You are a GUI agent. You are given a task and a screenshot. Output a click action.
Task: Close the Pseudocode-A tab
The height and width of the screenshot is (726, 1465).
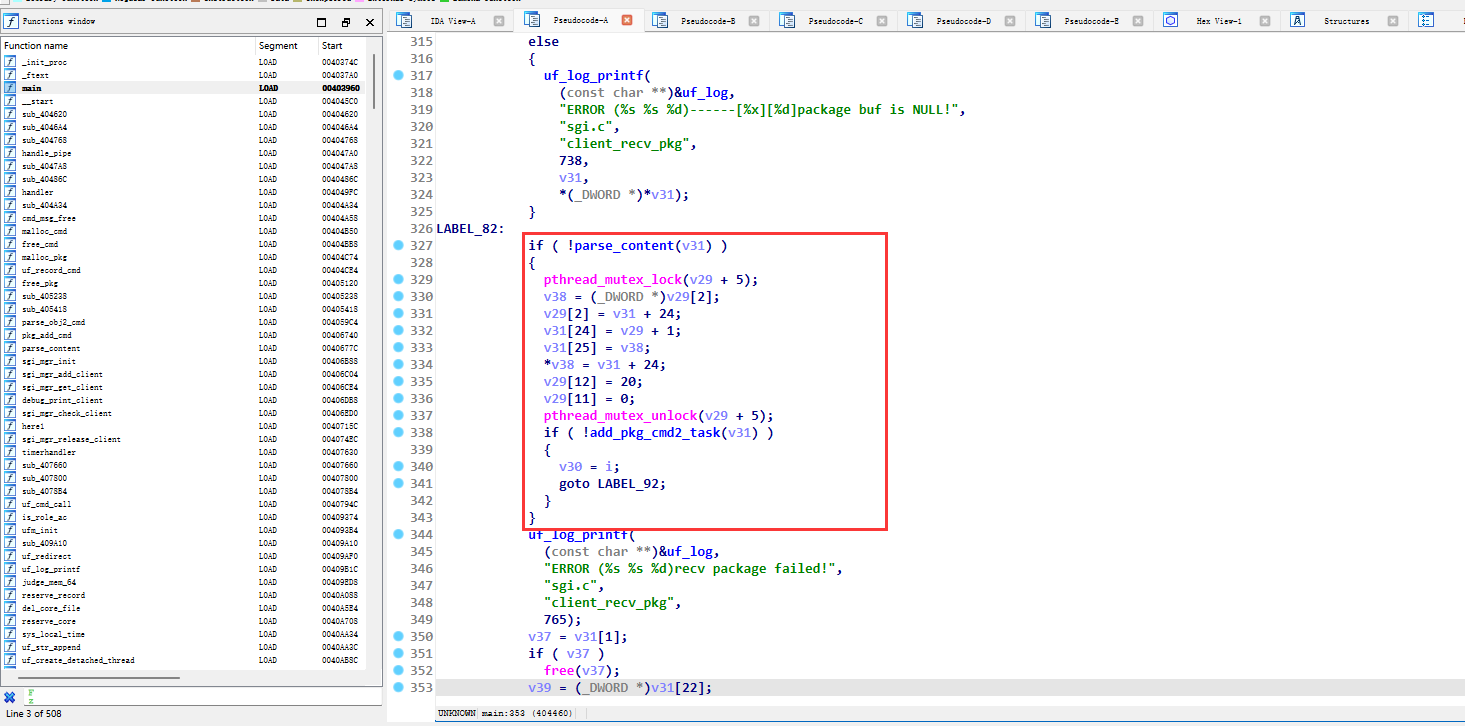pos(627,20)
